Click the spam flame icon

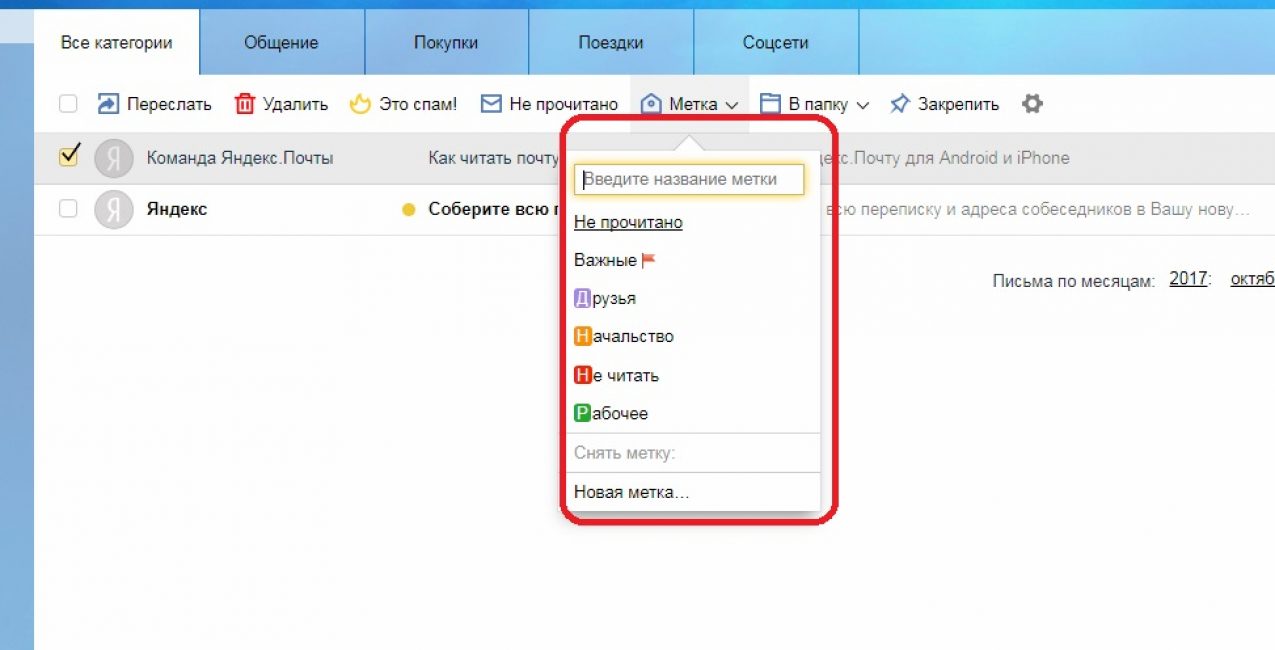(x=360, y=104)
